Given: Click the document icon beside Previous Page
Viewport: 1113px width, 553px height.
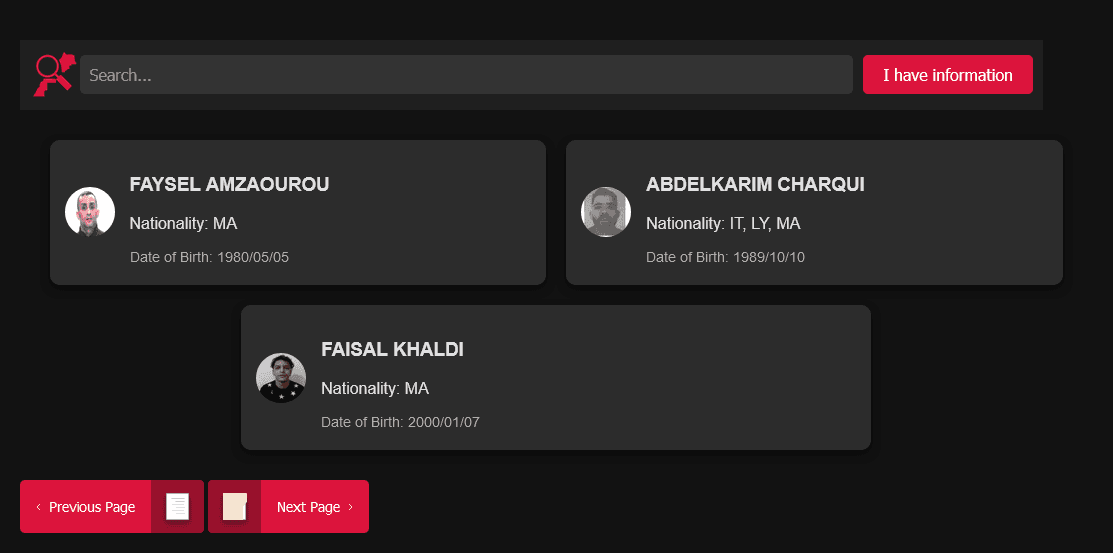Looking at the screenshot, I should point(177,507).
